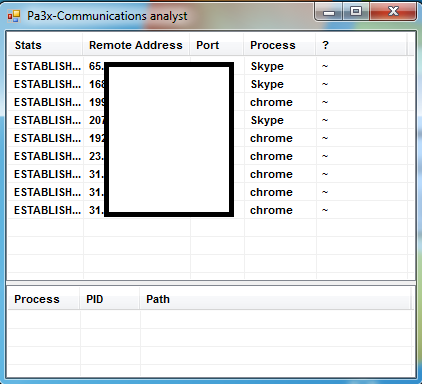Close the Communications analyst window
Image resolution: width=422 pixels, height=384 pixels.
393,12
